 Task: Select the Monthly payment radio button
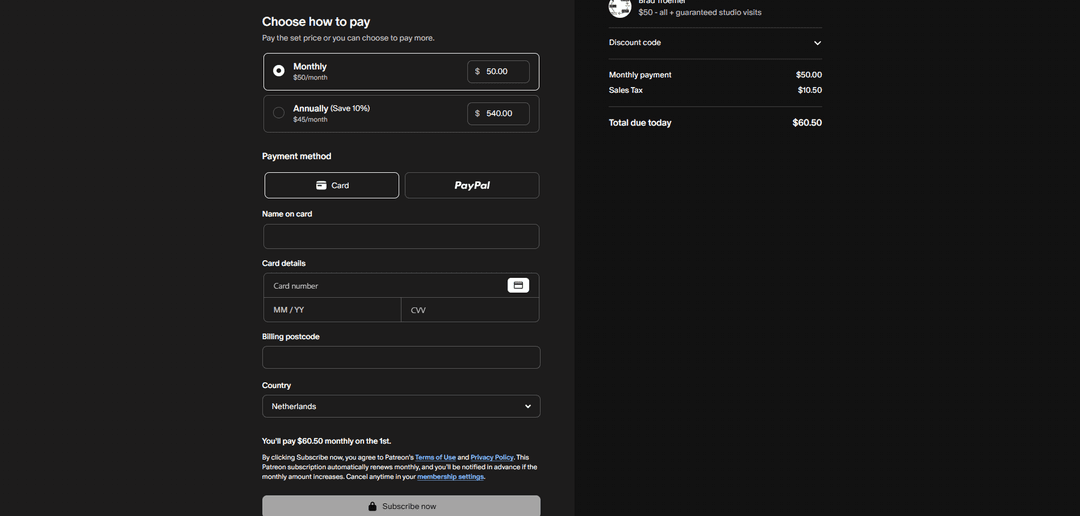279,71
